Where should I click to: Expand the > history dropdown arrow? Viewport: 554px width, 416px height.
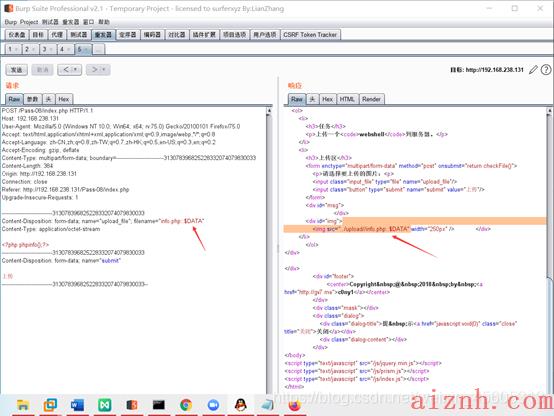coord(105,70)
